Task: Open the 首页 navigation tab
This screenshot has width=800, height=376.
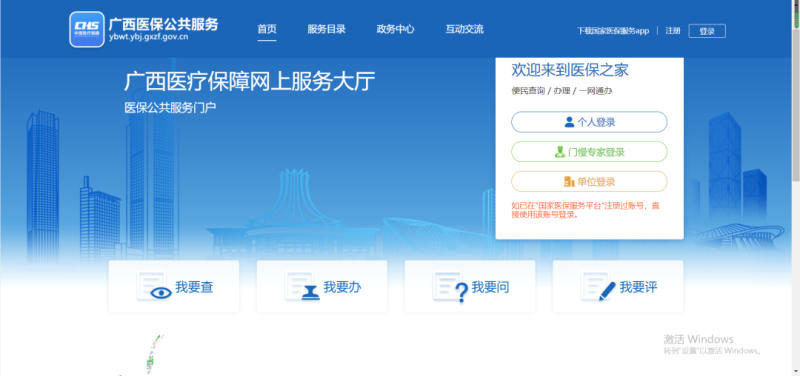Action: point(267,29)
